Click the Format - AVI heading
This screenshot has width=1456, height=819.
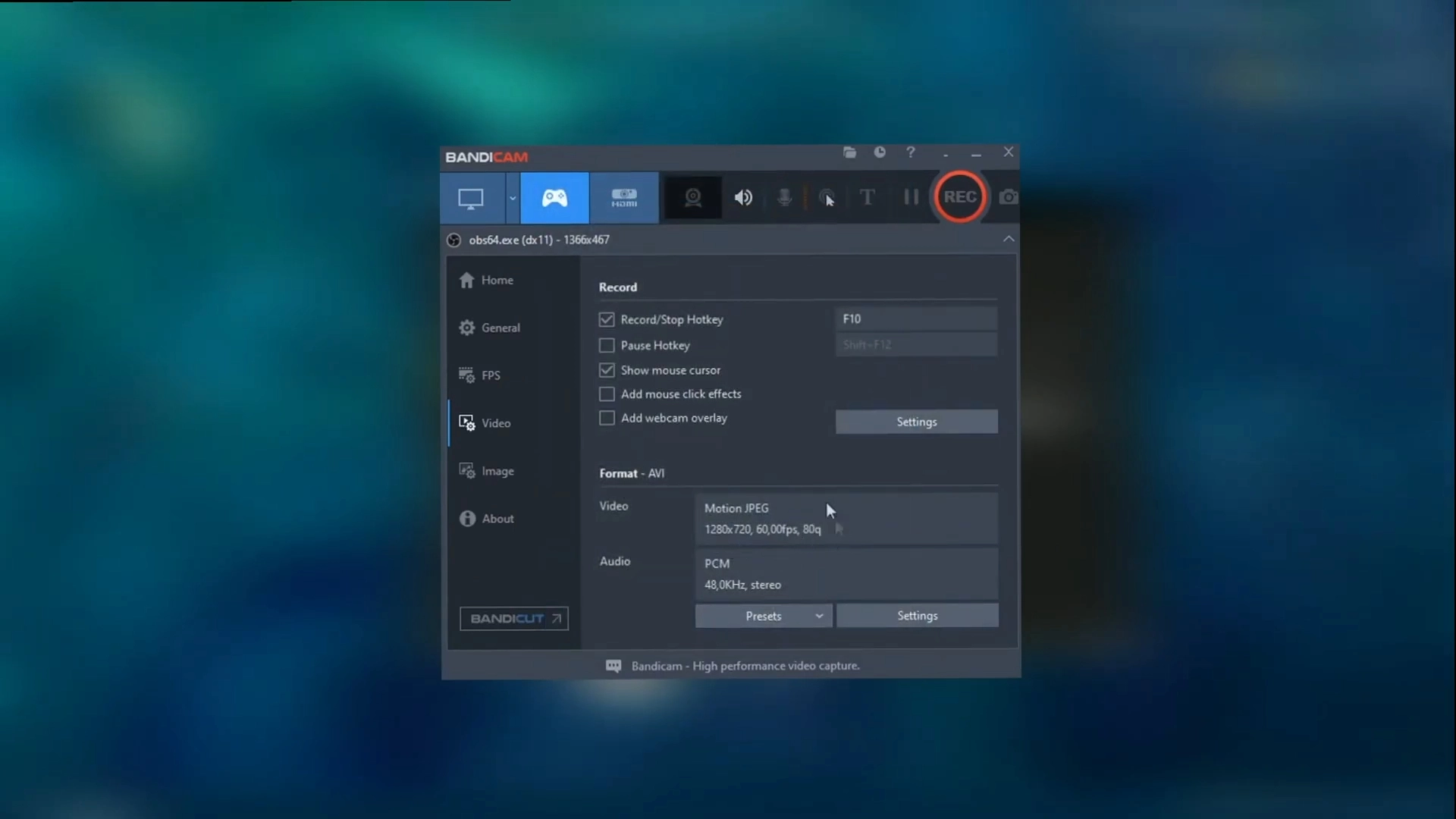tap(632, 473)
